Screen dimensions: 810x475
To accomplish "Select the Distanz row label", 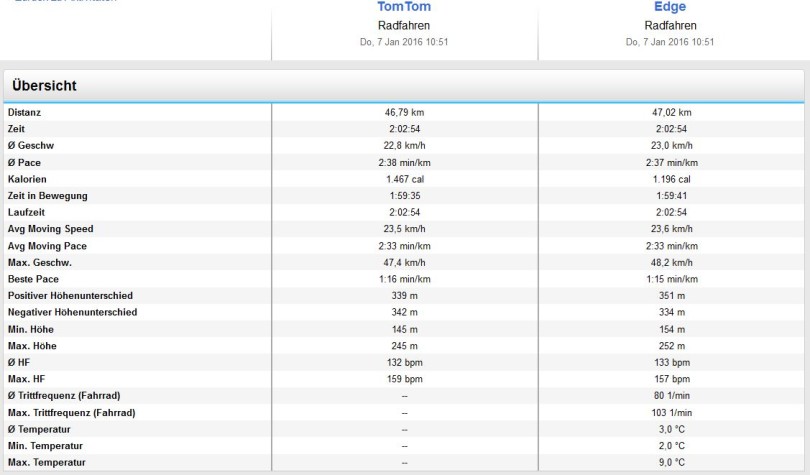I will pos(25,112).
